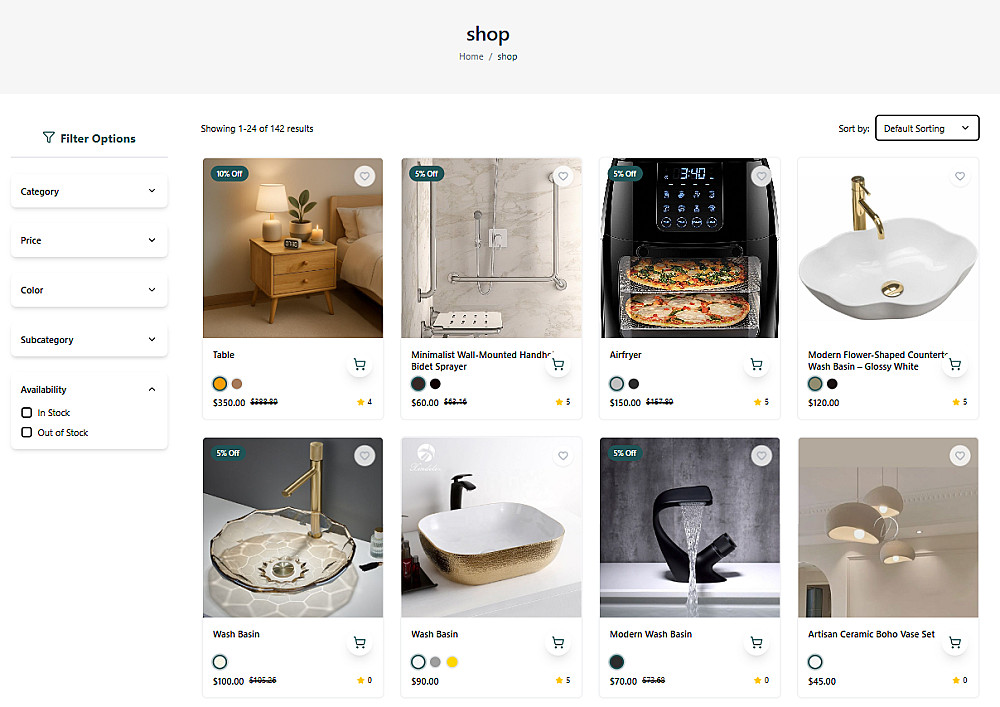Expand the Category filter section
The image size is (1000, 707).
pyautogui.click(x=89, y=191)
